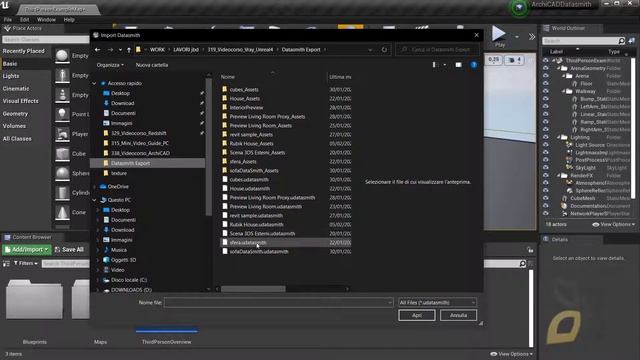Image resolution: width=640 pixels, height=360 pixels.
Task: Select the Geometry category in Place Actors
Action: point(16,114)
